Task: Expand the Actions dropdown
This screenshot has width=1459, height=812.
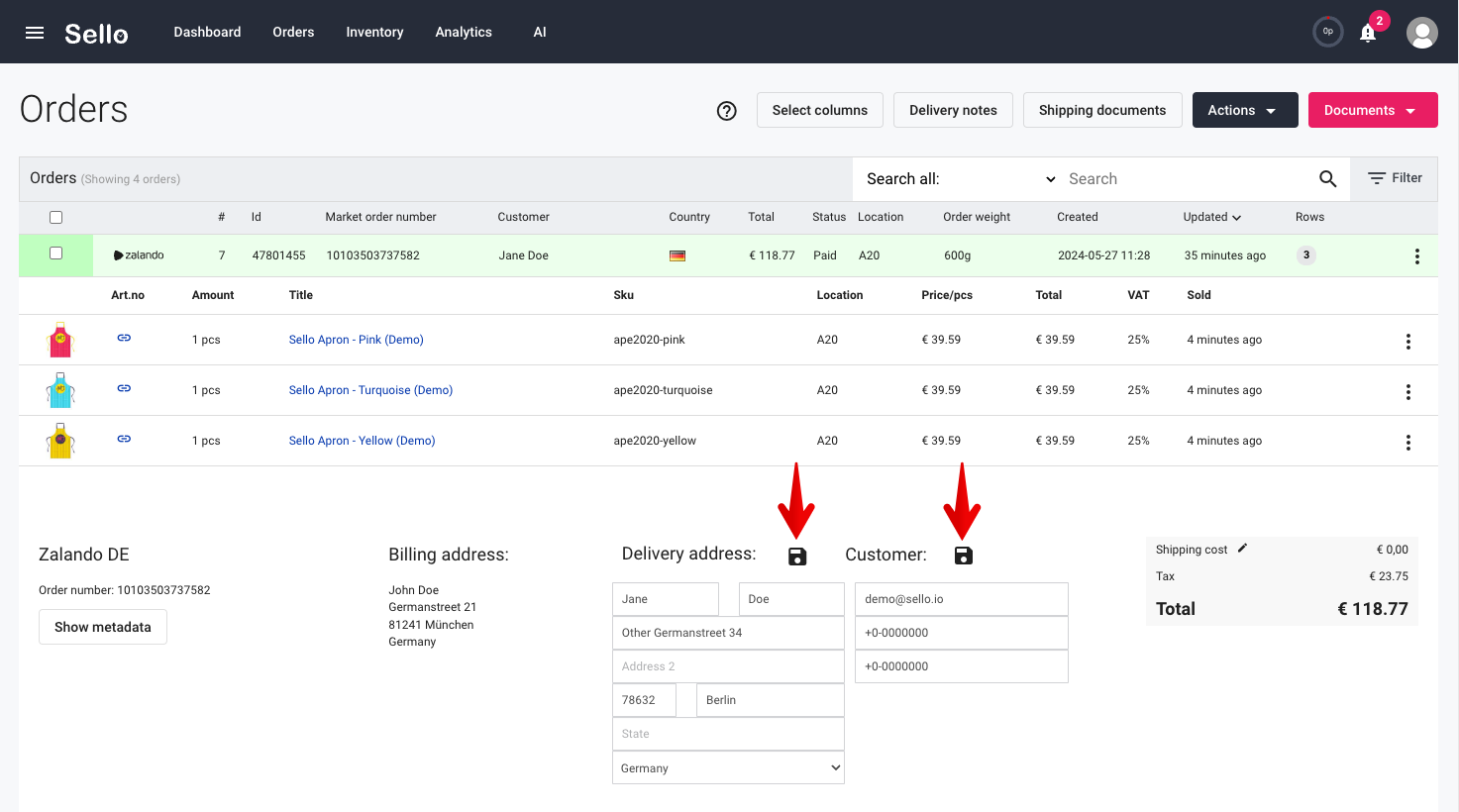Action: tap(1245, 110)
